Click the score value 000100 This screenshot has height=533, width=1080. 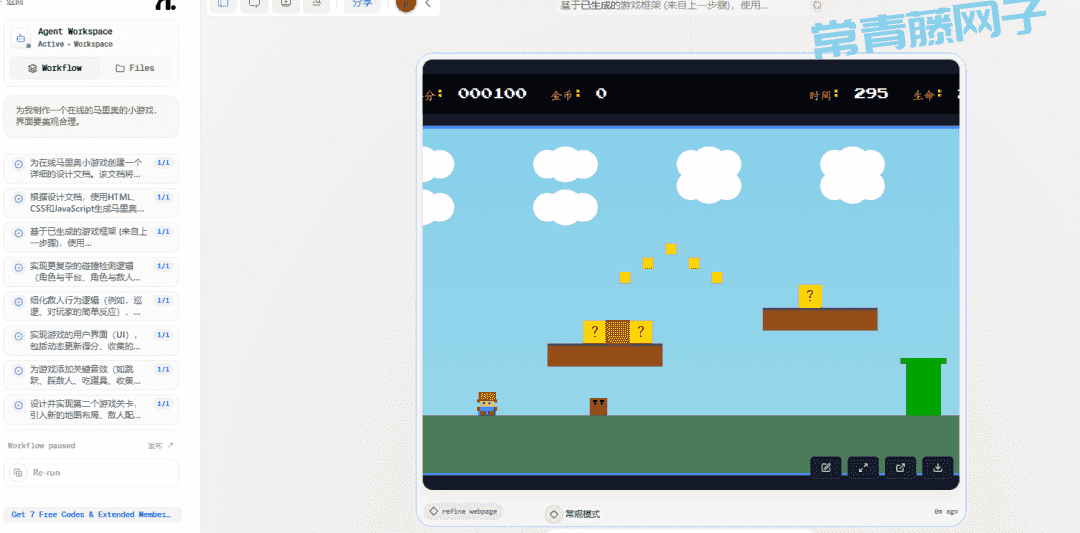(492, 93)
